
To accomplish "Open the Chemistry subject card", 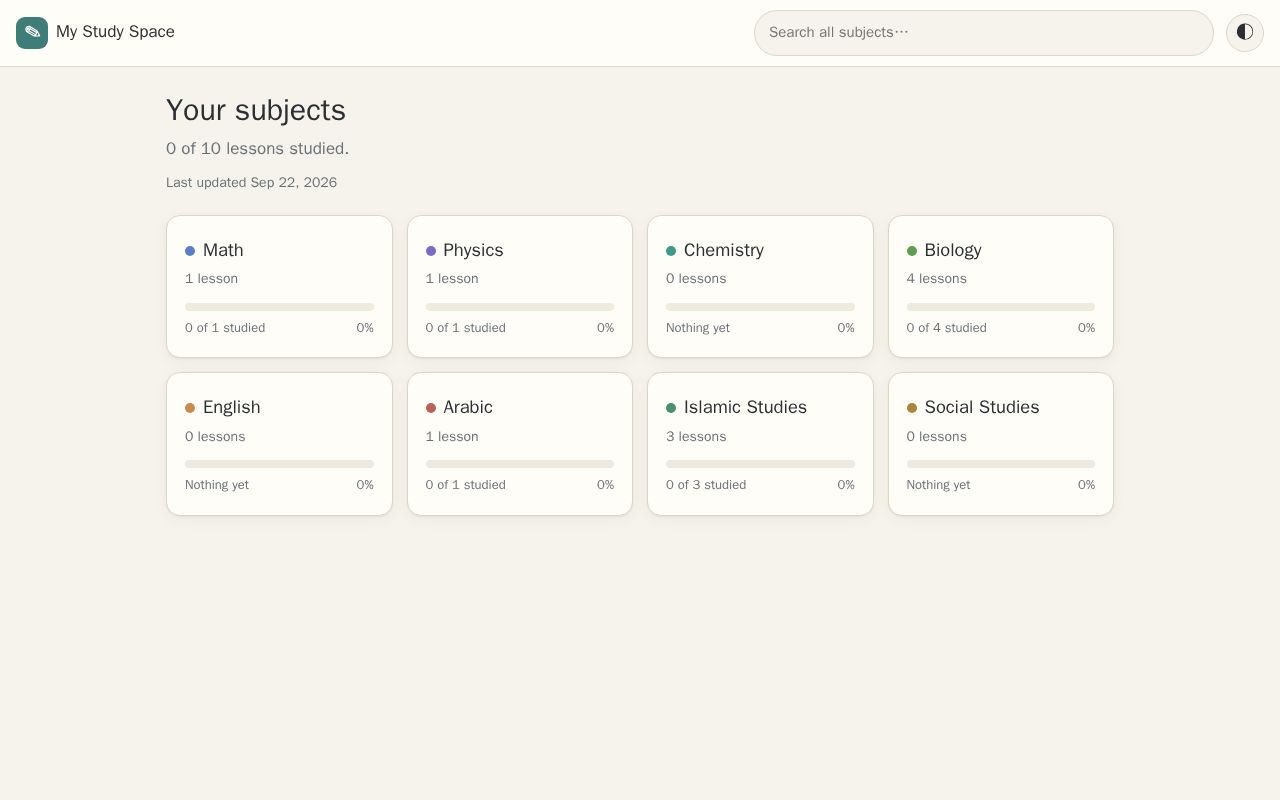I will coord(760,287).
